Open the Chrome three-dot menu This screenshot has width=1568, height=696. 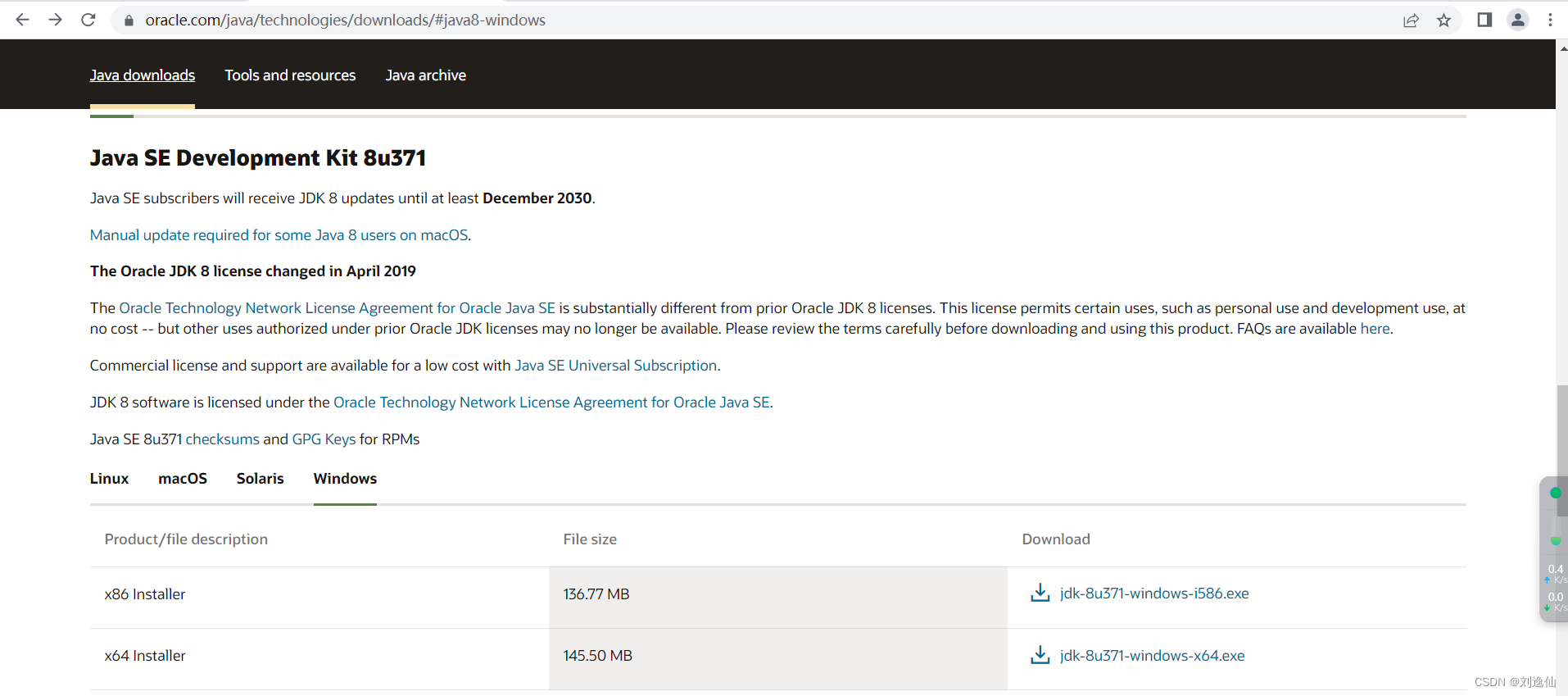(1550, 20)
